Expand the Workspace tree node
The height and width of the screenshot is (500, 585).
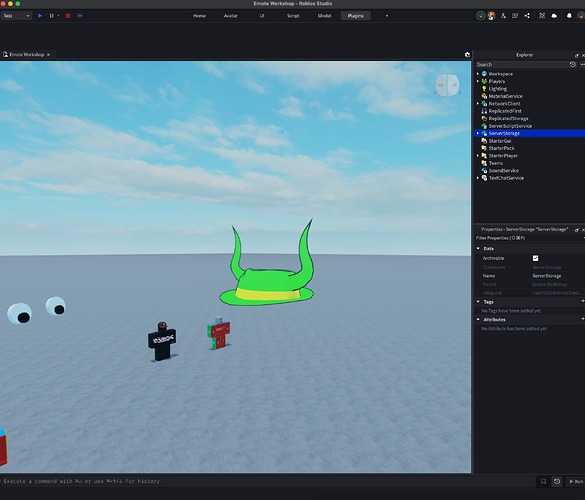pos(478,74)
